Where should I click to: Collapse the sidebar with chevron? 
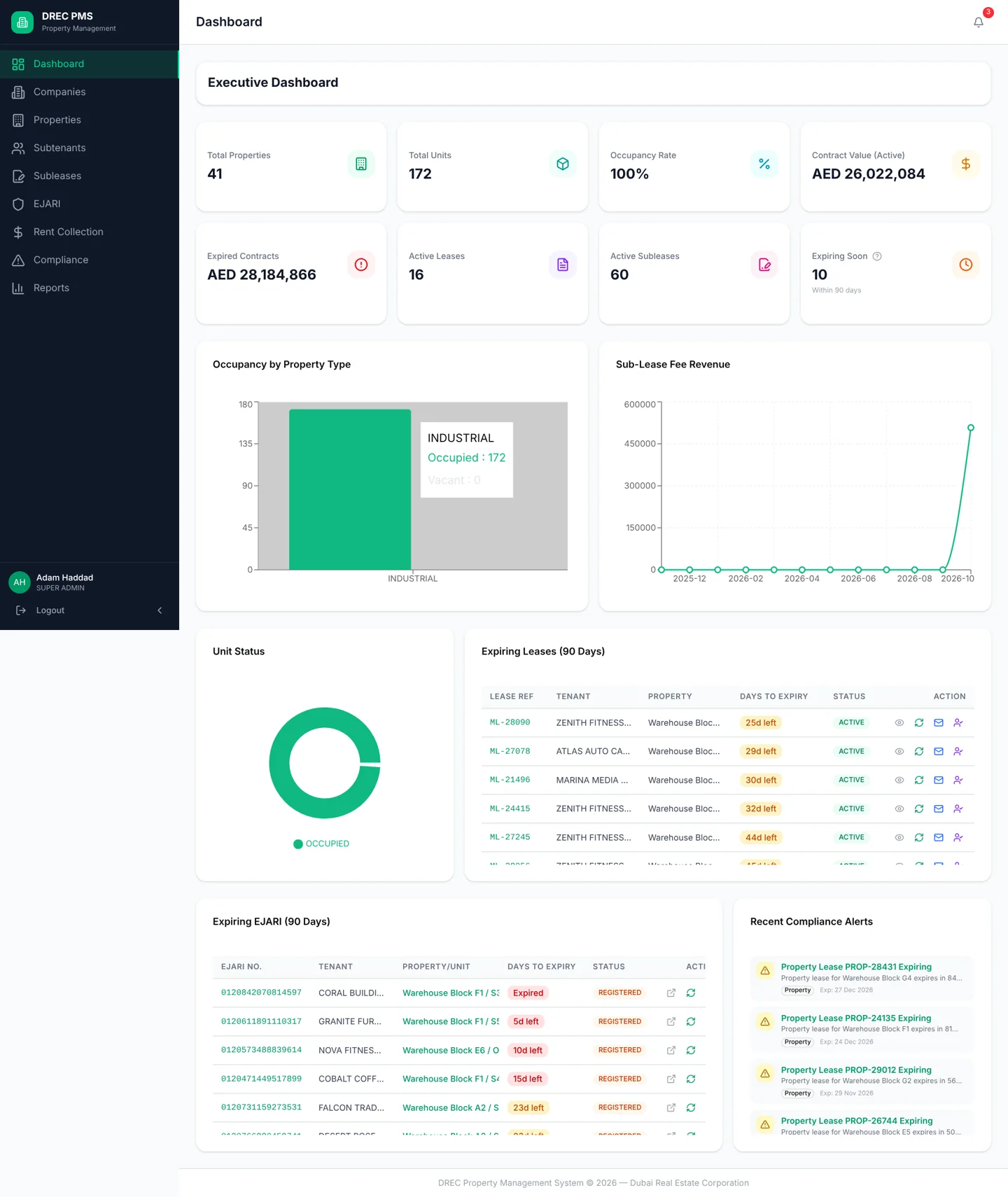pyautogui.click(x=160, y=610)
